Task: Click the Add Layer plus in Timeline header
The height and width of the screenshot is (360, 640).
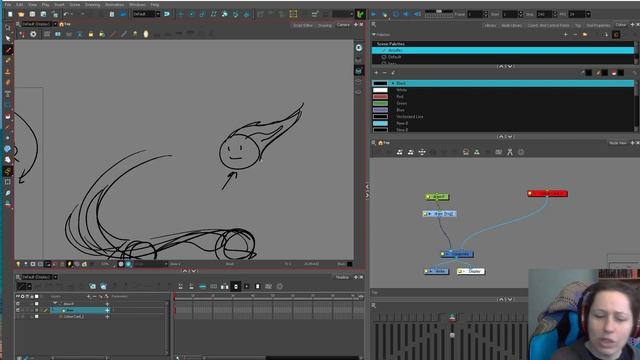Action: coord(89,296)
